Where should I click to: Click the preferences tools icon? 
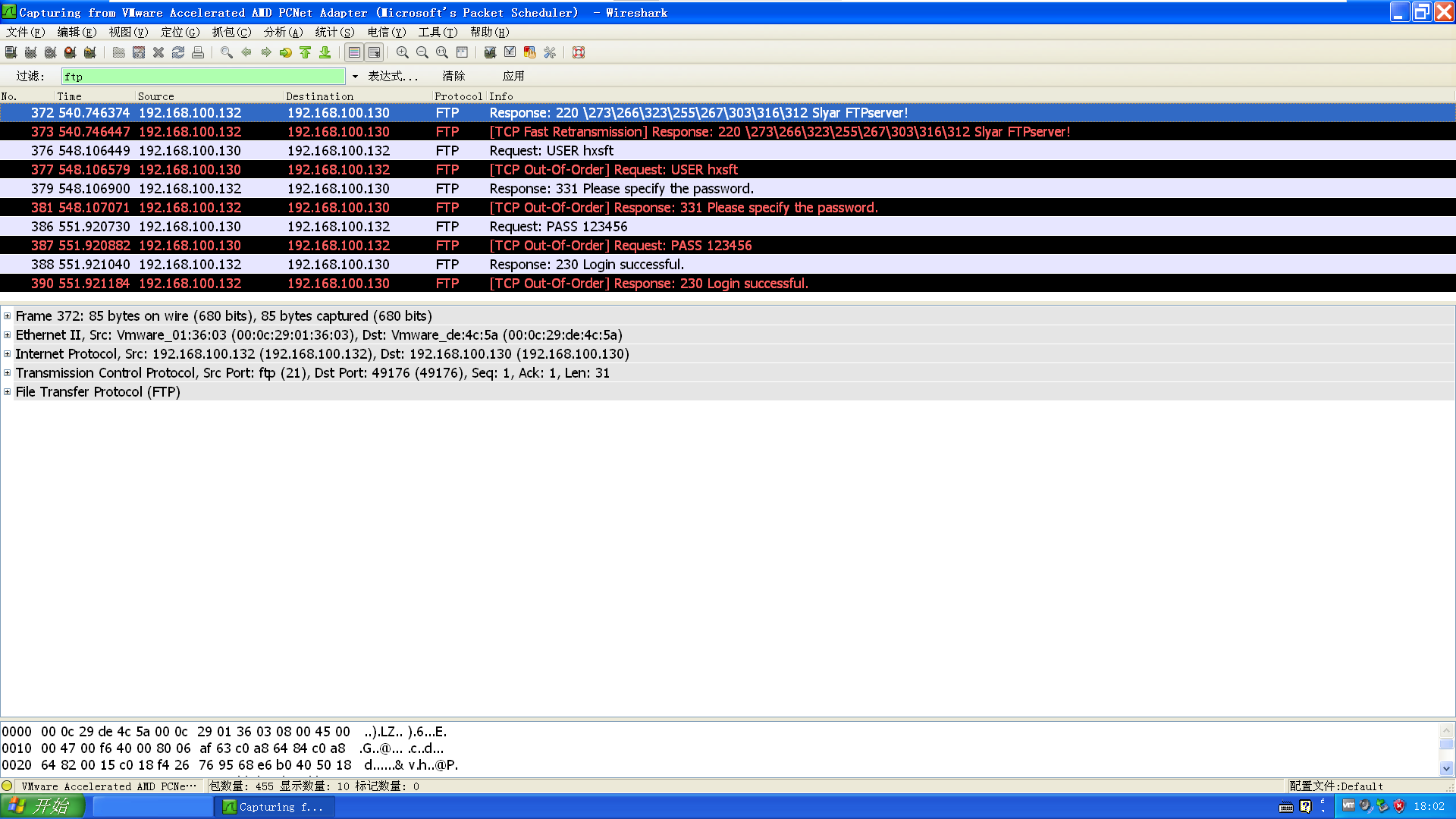click(x=550, y=52)
